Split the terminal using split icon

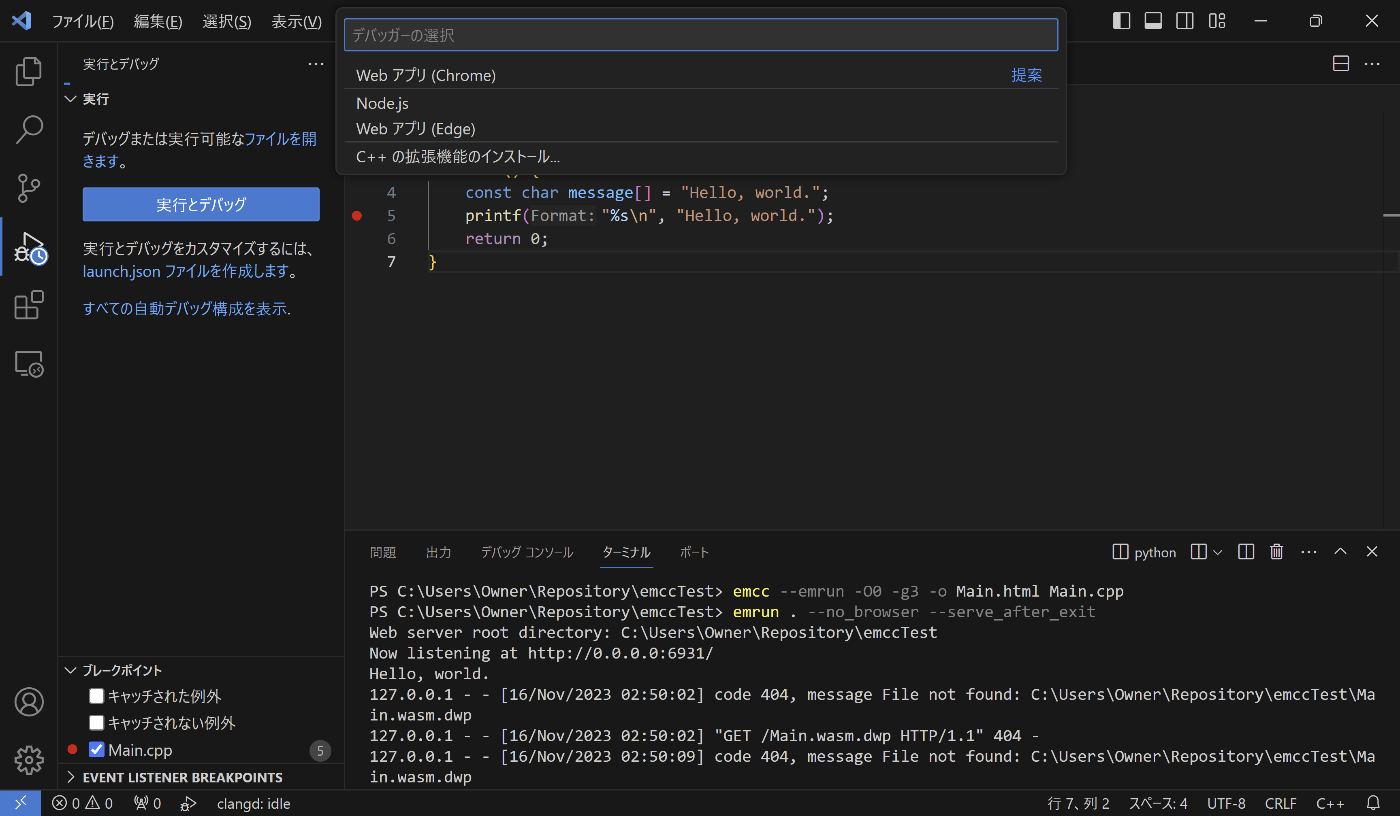[x=1246, y=552]
